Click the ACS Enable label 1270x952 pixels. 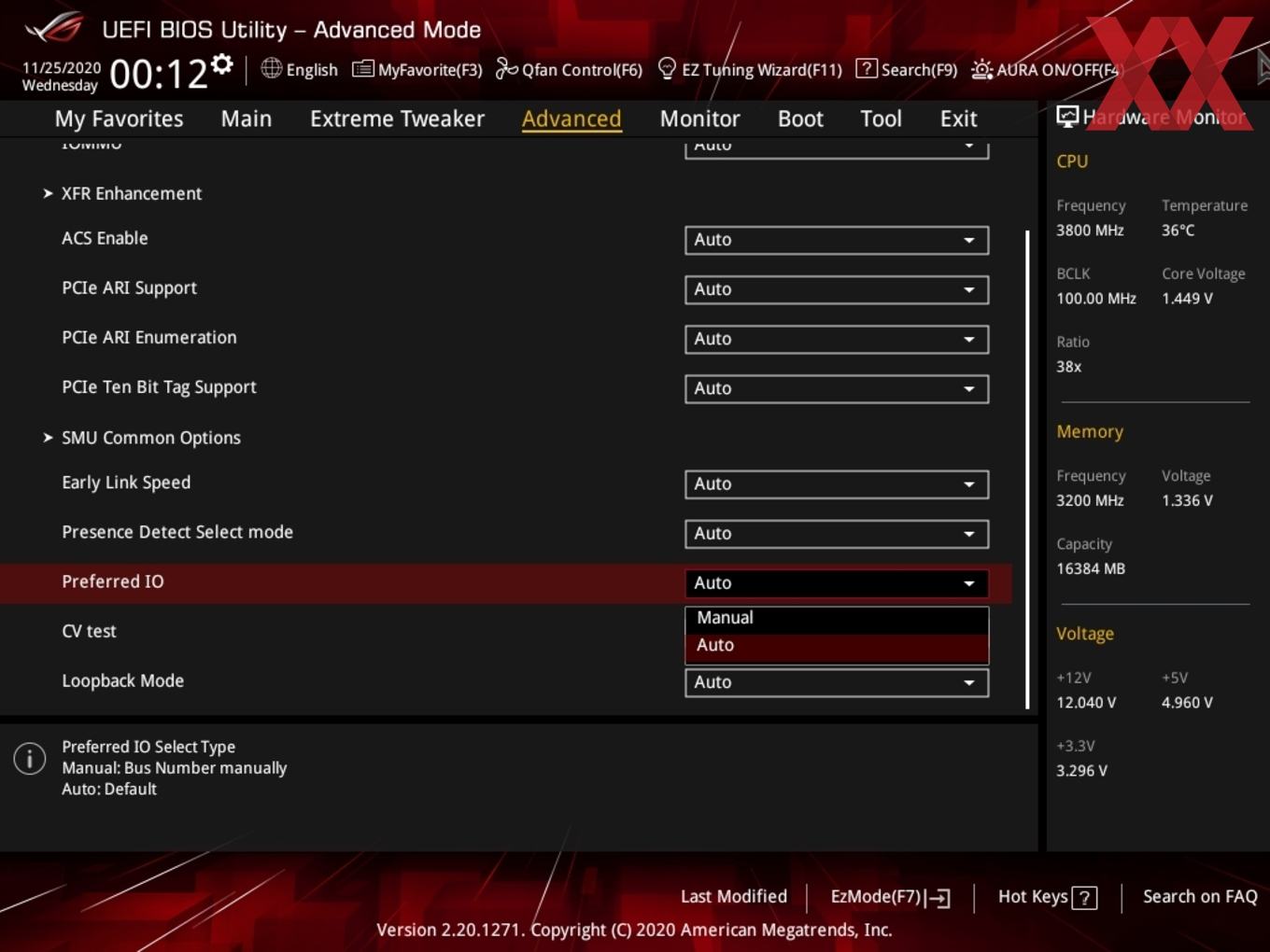point(105,238)
